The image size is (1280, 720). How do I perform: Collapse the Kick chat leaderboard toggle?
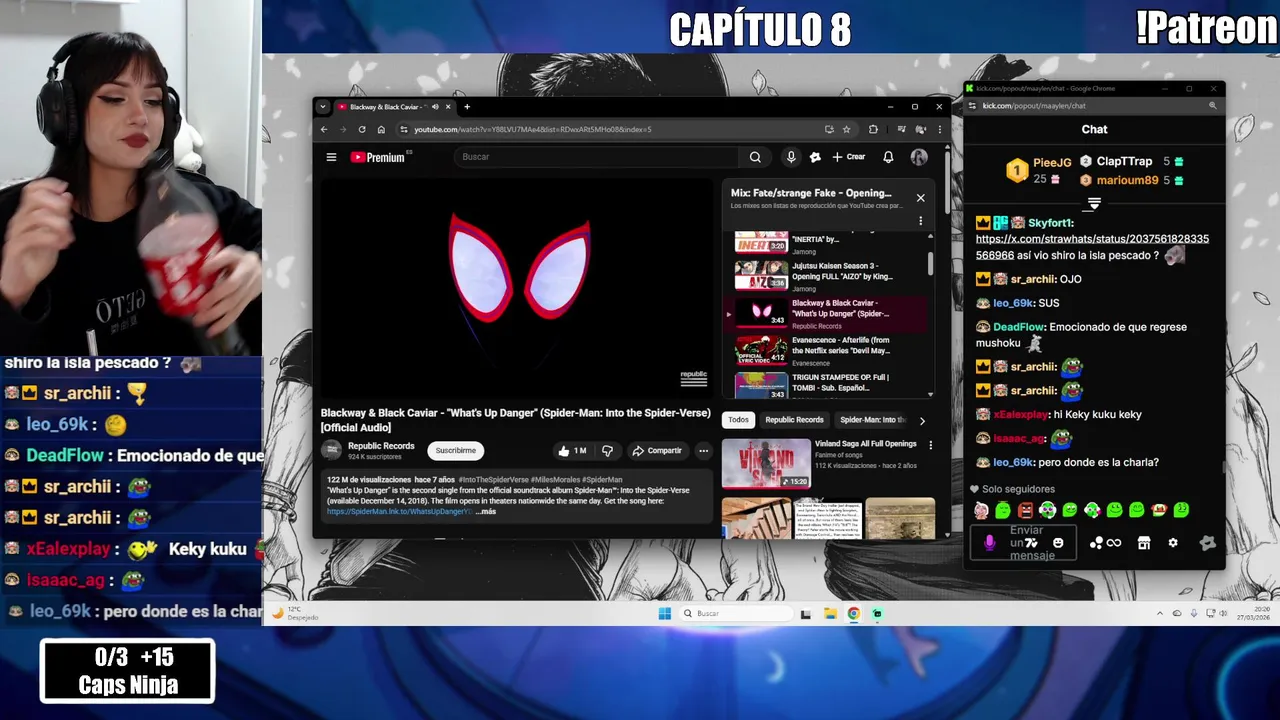pyautogui.click(x=1094, y=204)
